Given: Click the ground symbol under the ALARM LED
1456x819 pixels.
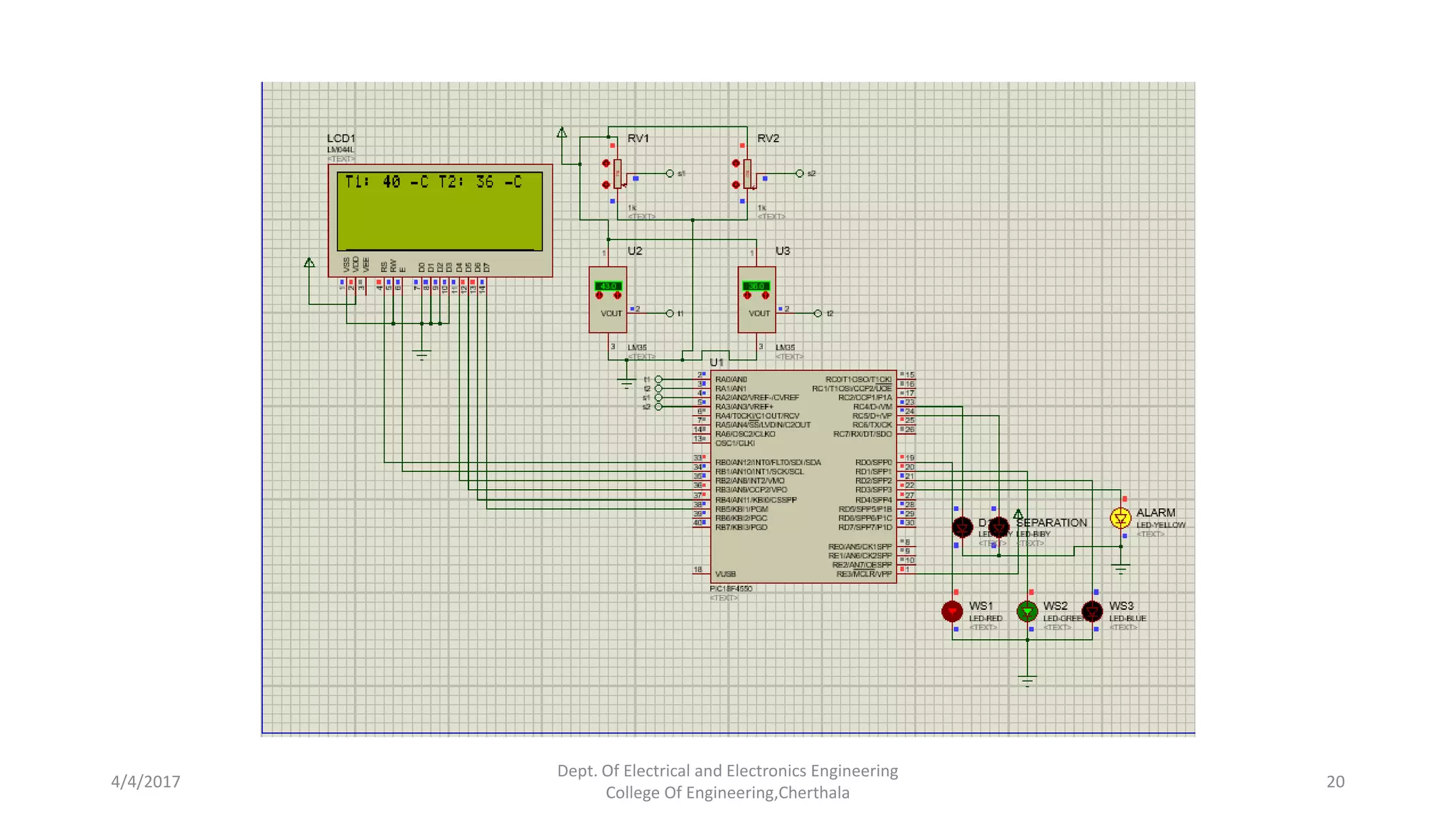Looking at the screenshot, I should (1120, 569).
